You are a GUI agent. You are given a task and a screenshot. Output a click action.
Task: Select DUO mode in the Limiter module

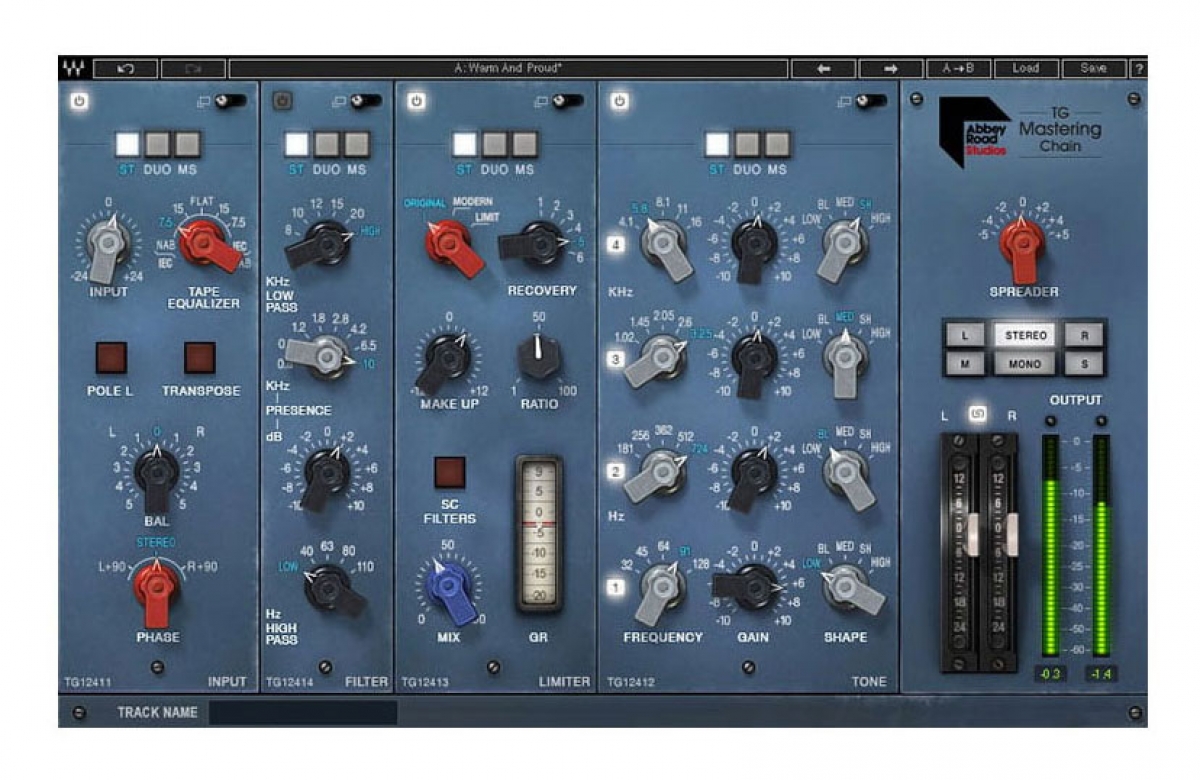tap(494, 144)
